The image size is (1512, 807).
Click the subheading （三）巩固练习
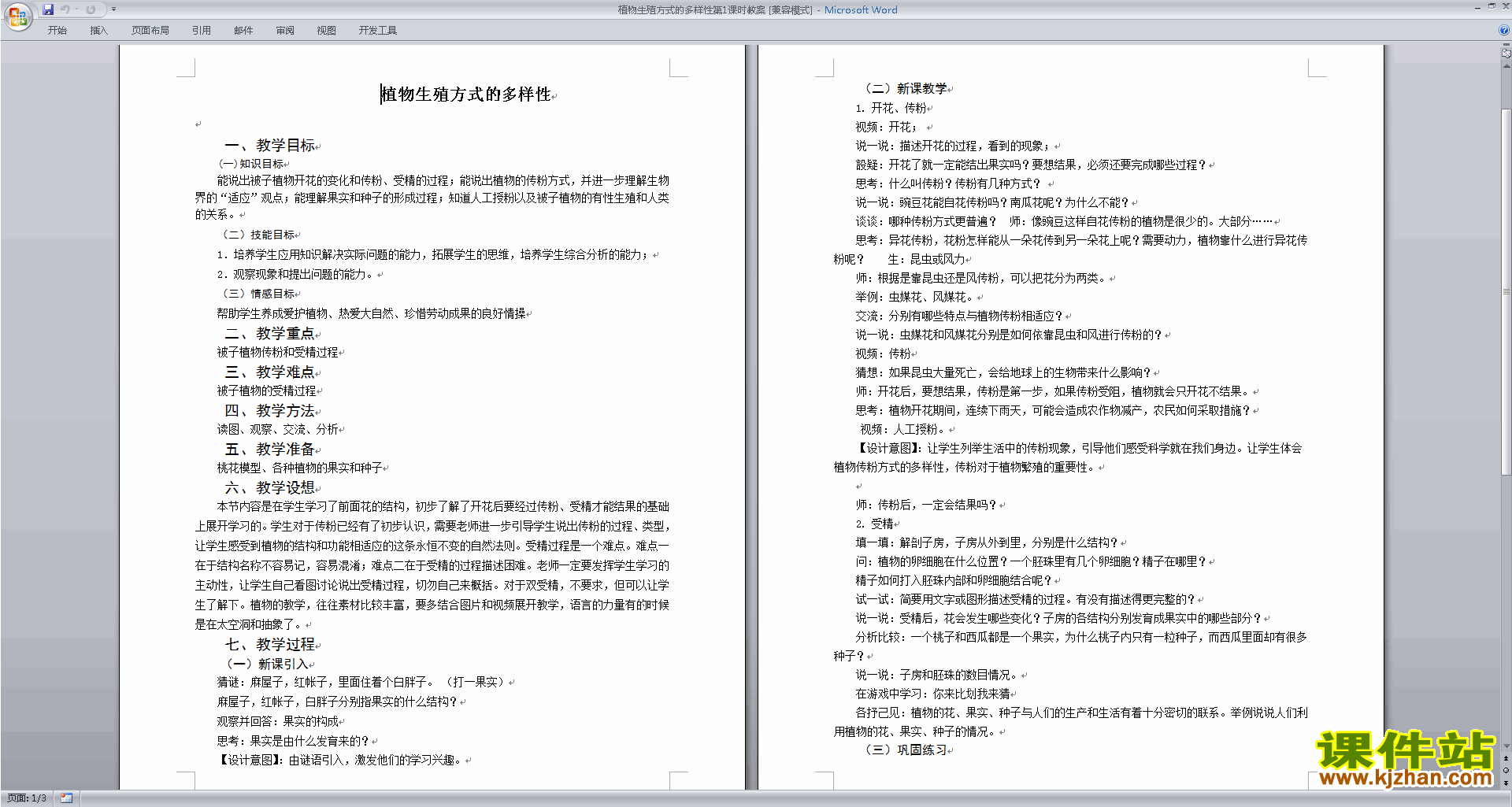click(x=906, y=750)
